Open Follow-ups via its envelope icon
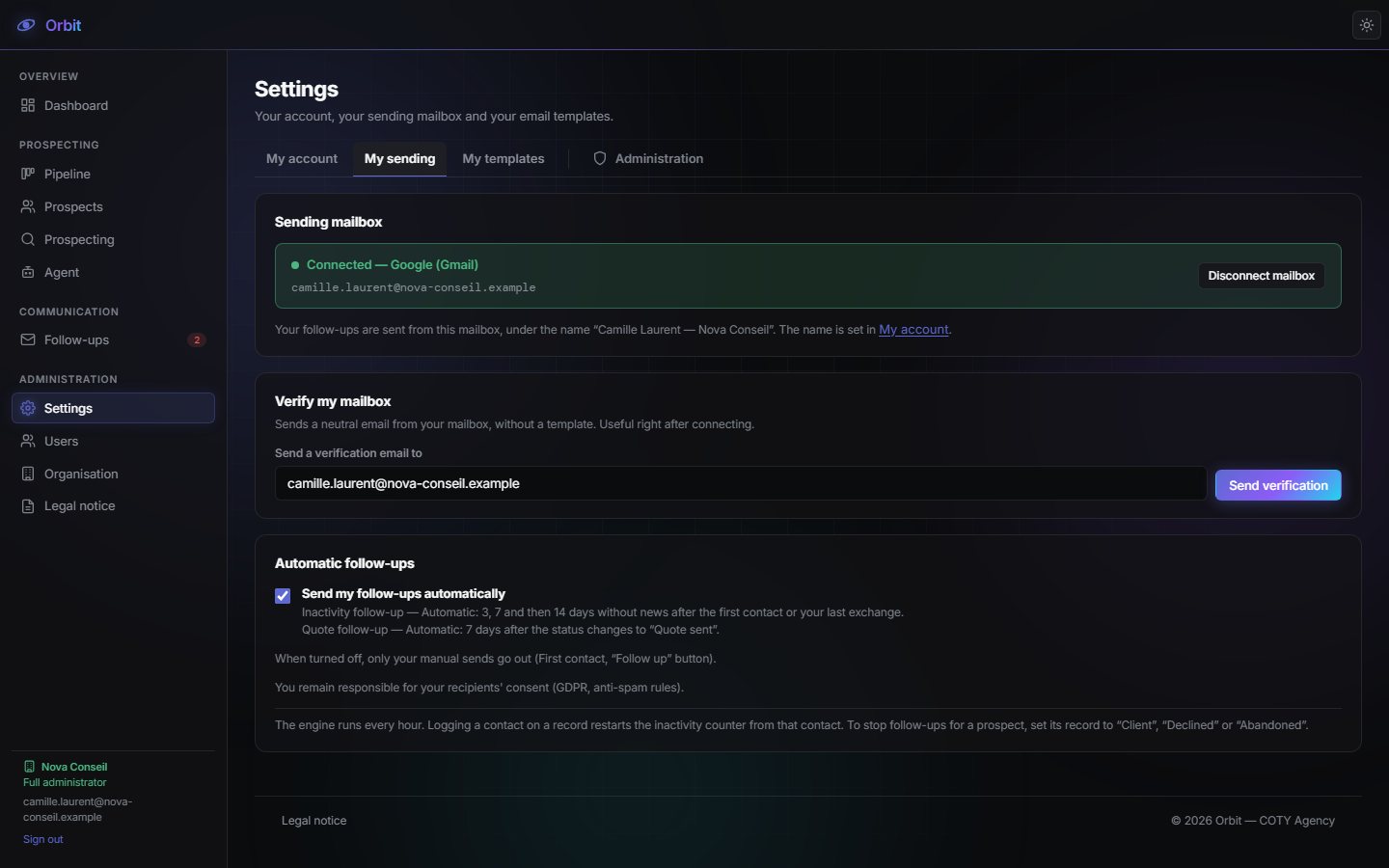Viewport: 1389px width, 868px height. (28, 339)
